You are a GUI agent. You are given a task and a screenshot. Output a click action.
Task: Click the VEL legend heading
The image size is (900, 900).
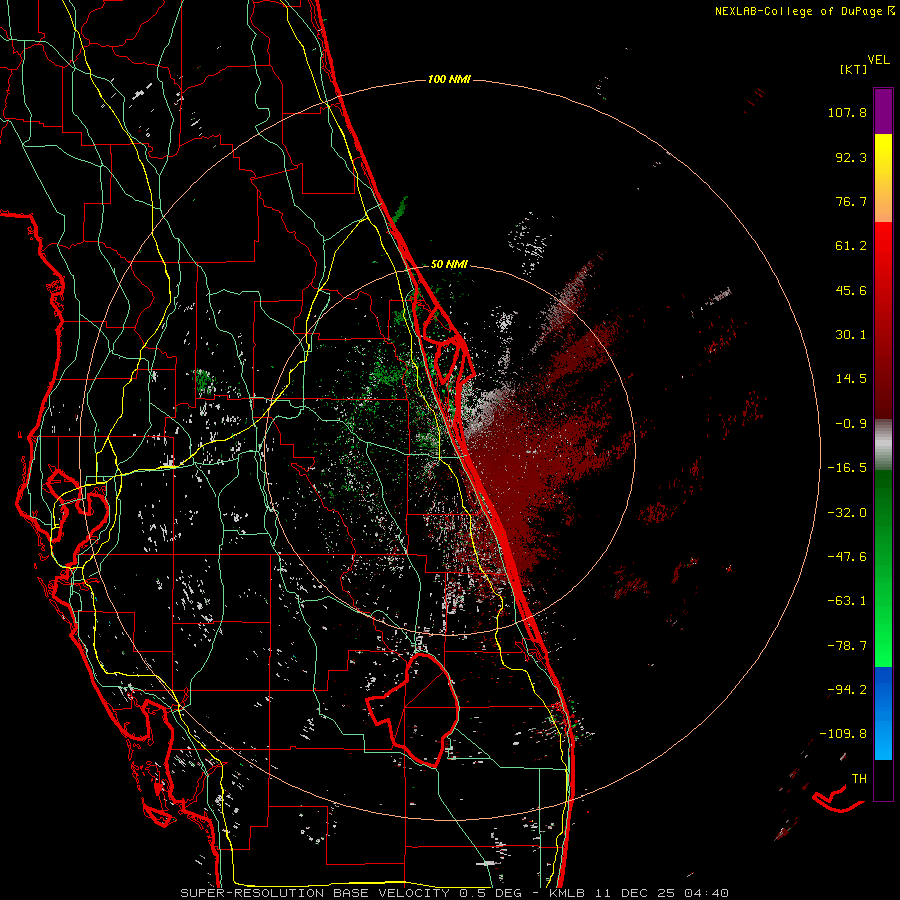(878, 60)
